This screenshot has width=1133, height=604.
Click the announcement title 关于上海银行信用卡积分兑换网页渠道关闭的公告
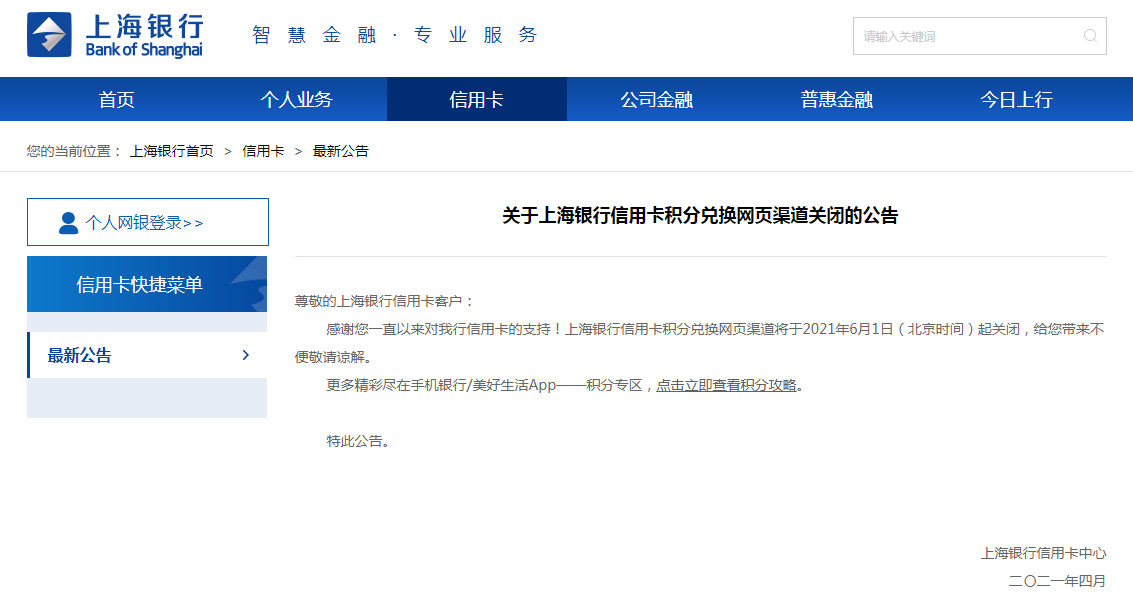coord(700,215)
